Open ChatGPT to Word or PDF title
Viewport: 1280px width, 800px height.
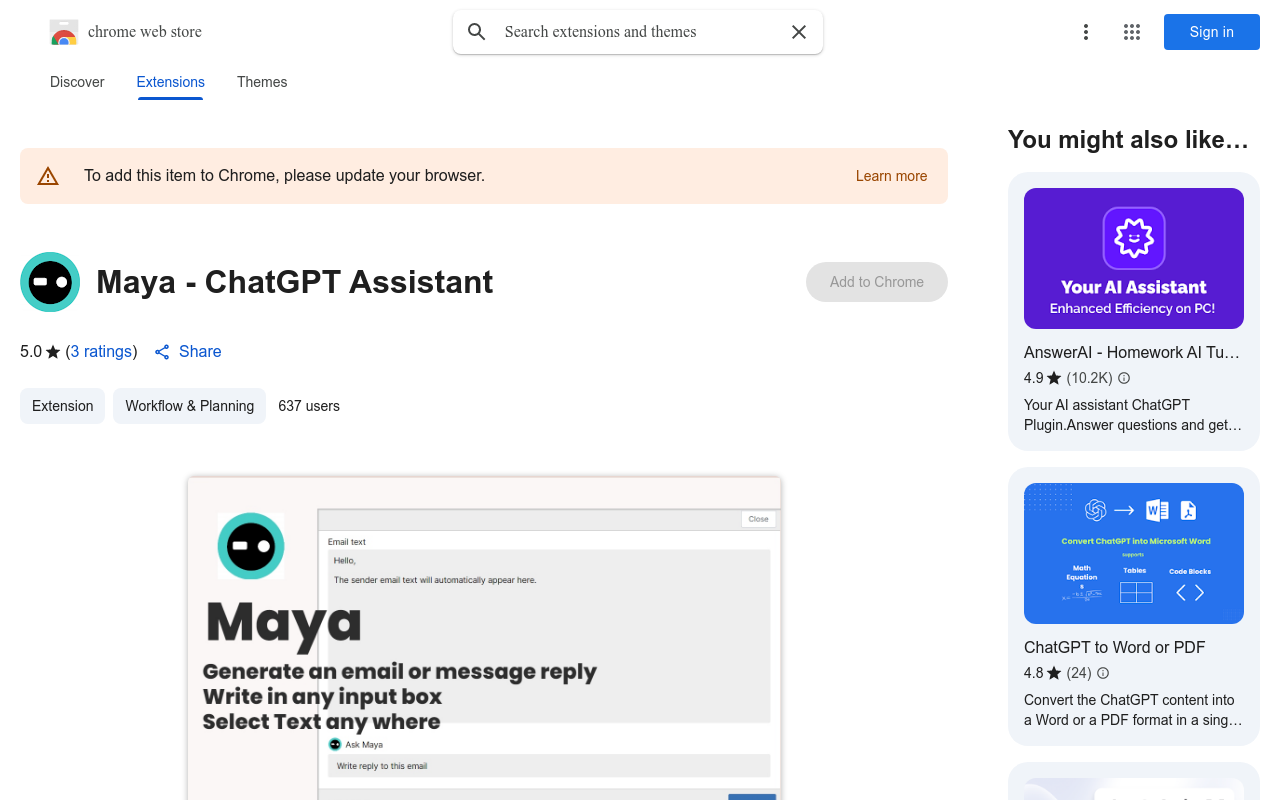(1115, 647)
